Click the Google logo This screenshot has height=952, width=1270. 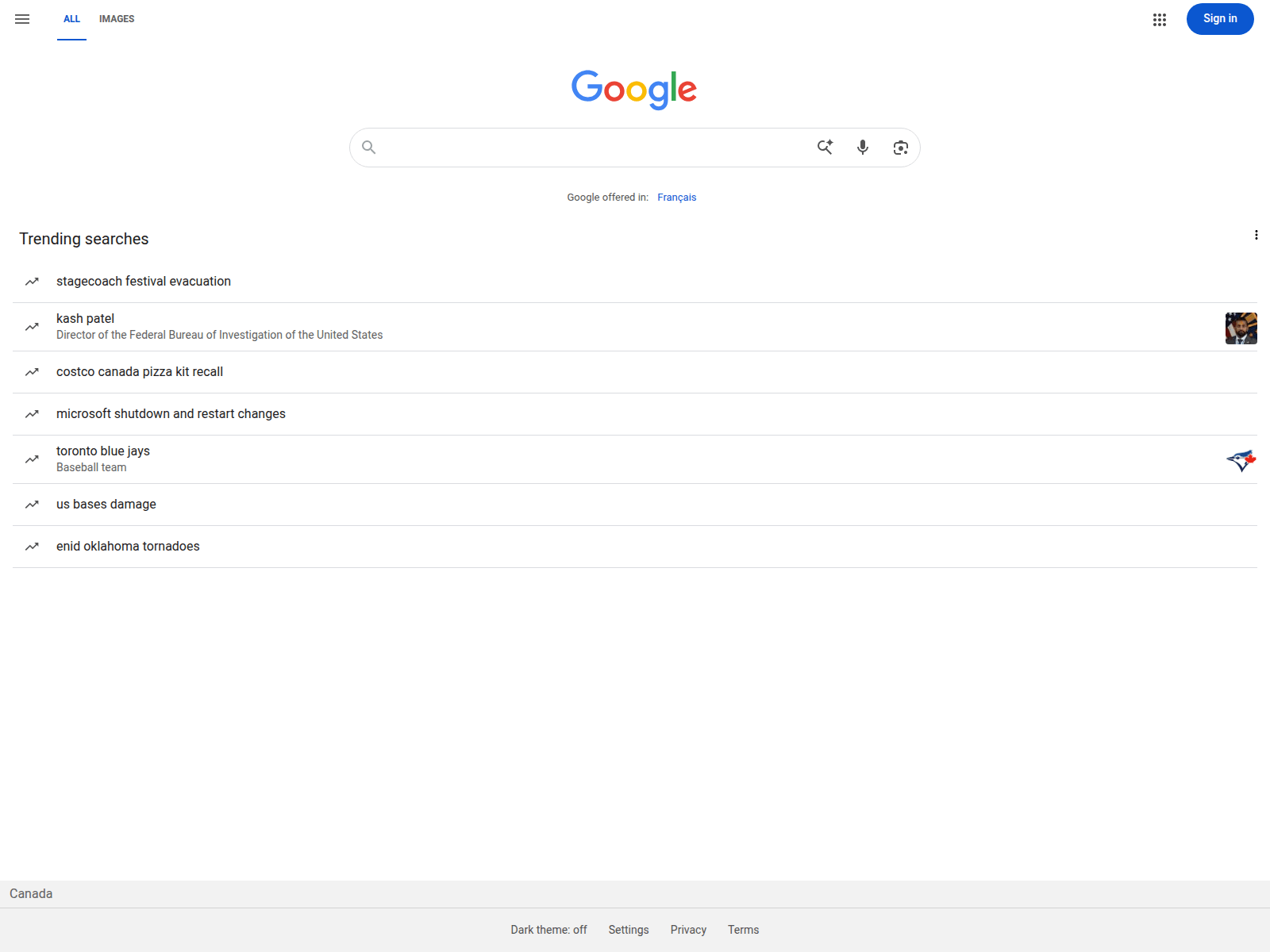click(x=634, y=89)
